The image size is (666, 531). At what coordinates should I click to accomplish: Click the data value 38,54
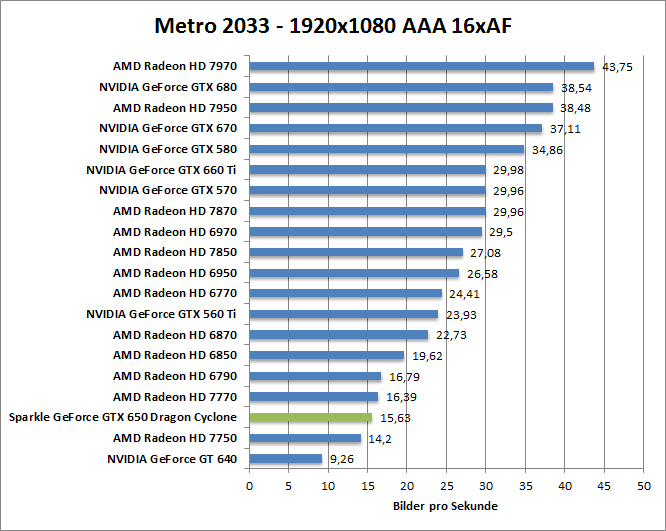(576, 88)
